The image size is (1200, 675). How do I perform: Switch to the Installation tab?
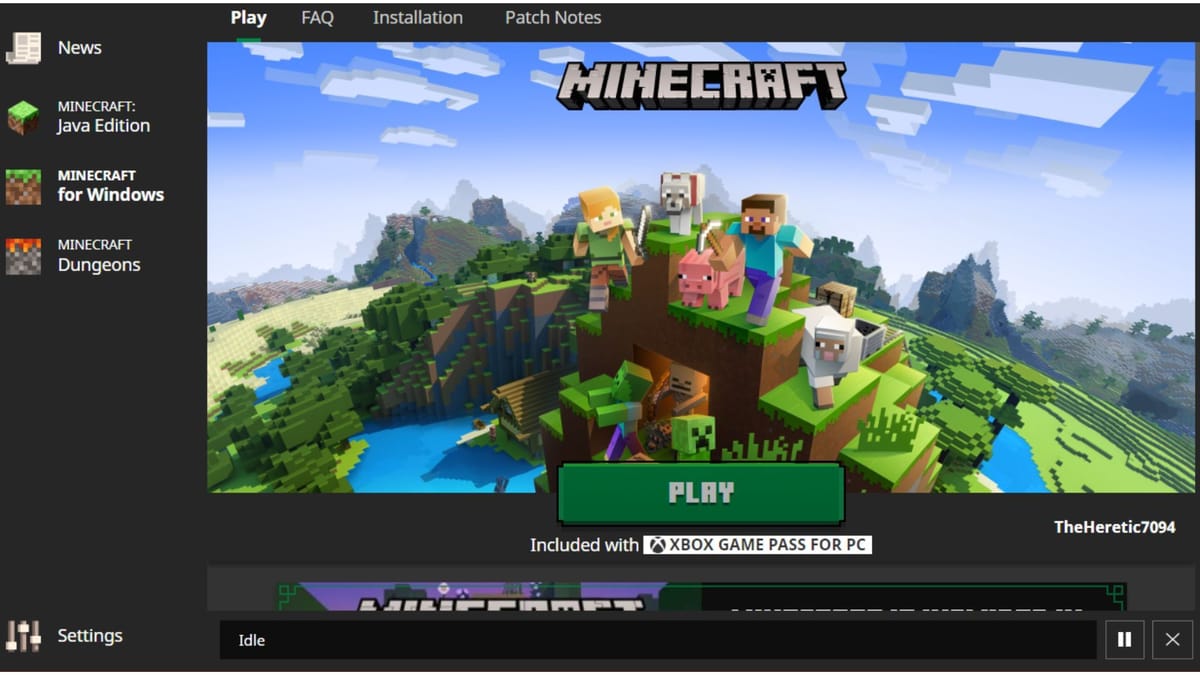coord(417,17)
